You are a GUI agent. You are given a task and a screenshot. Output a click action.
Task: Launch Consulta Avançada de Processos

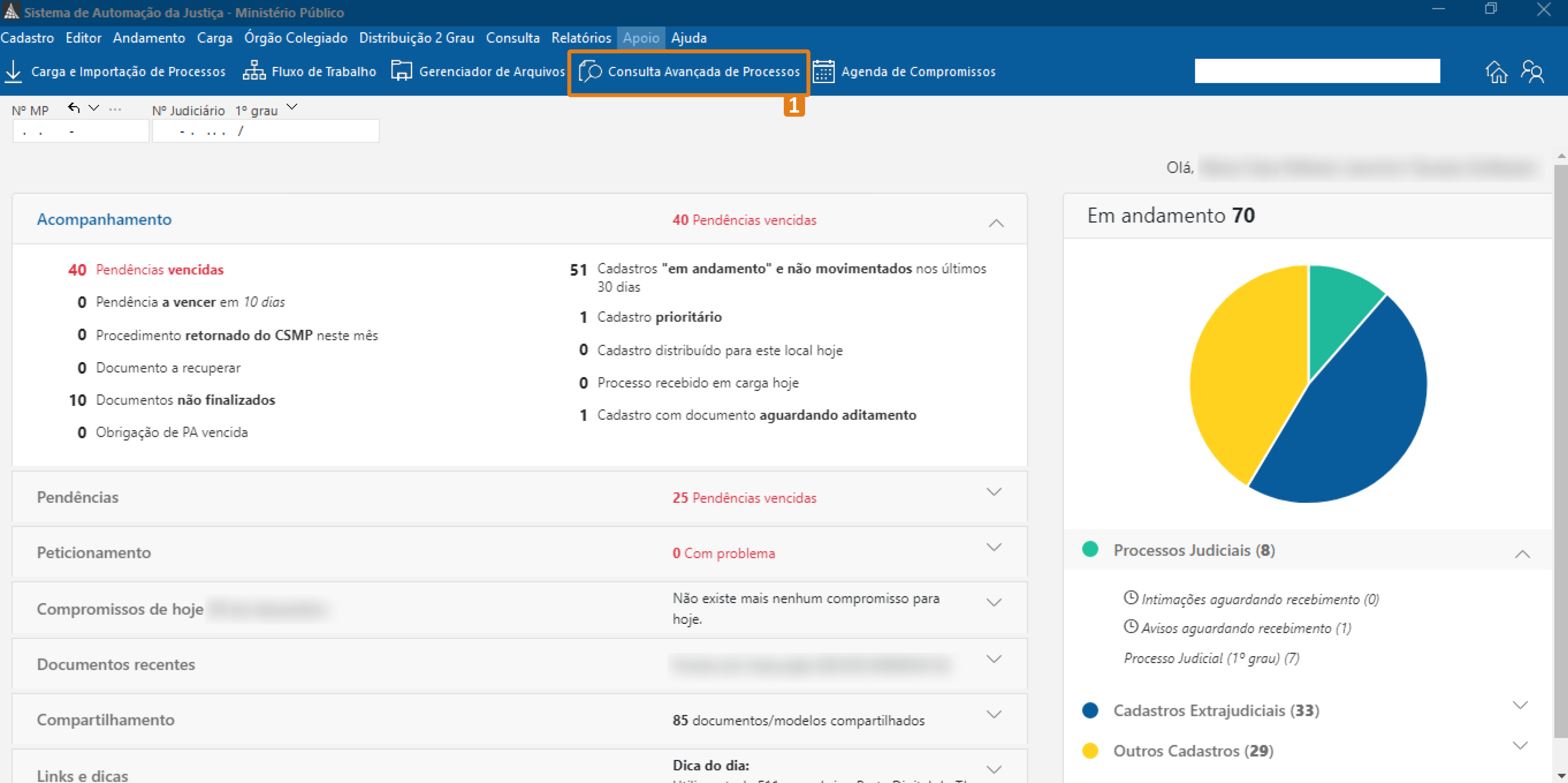688,71
